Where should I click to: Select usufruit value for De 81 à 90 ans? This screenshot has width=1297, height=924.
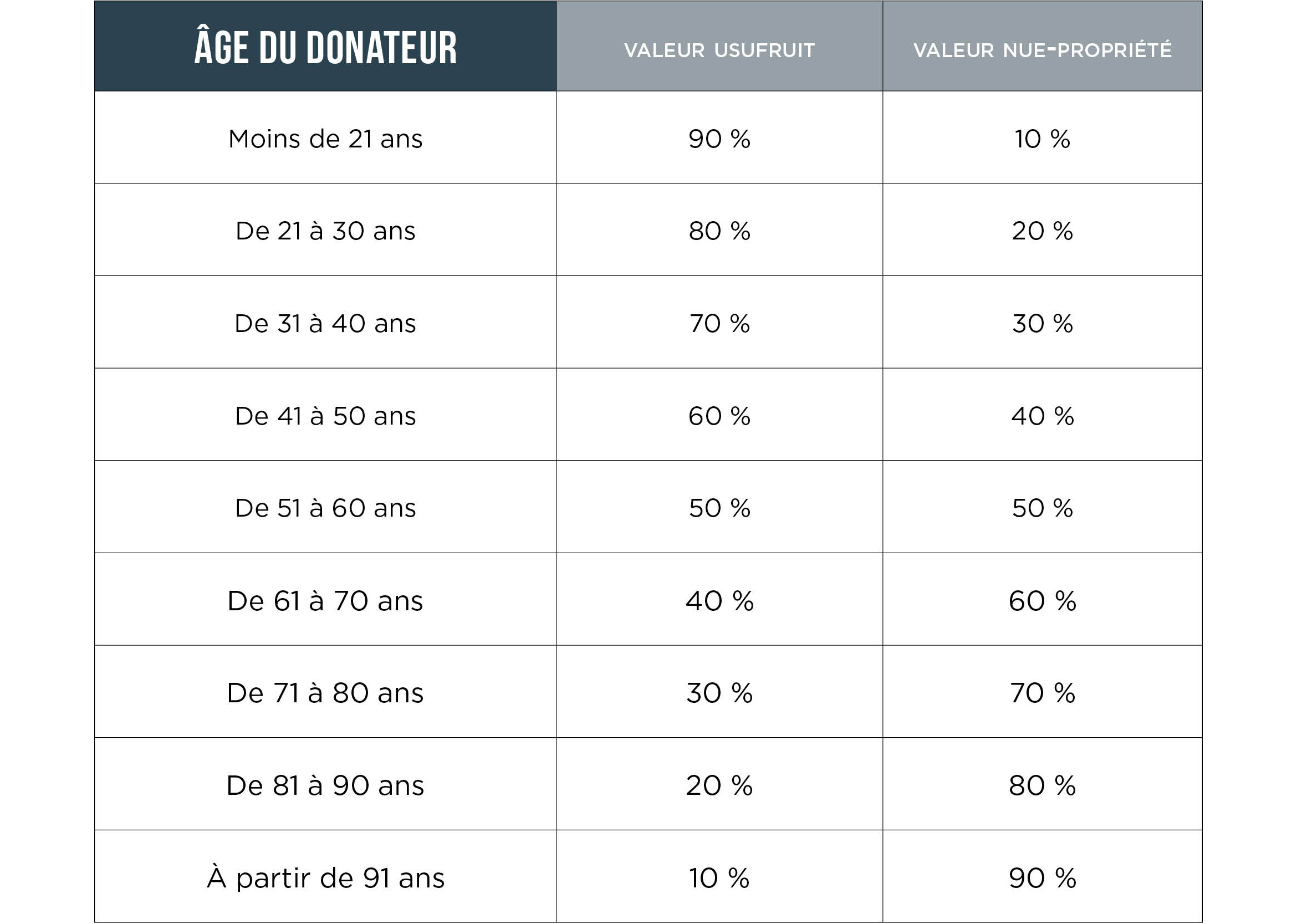coord(719,785)
